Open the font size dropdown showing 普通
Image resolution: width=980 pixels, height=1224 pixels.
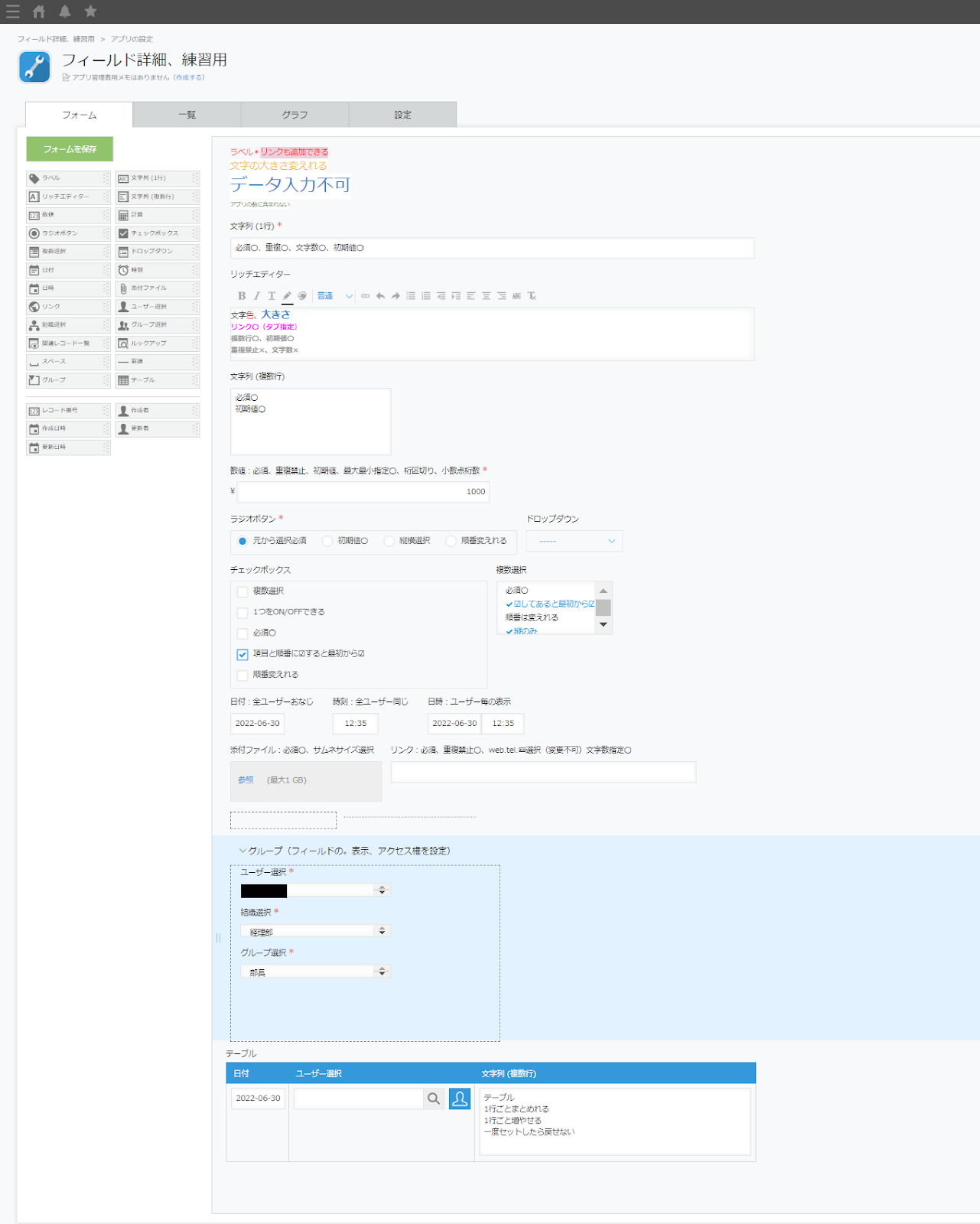[335, 296]
